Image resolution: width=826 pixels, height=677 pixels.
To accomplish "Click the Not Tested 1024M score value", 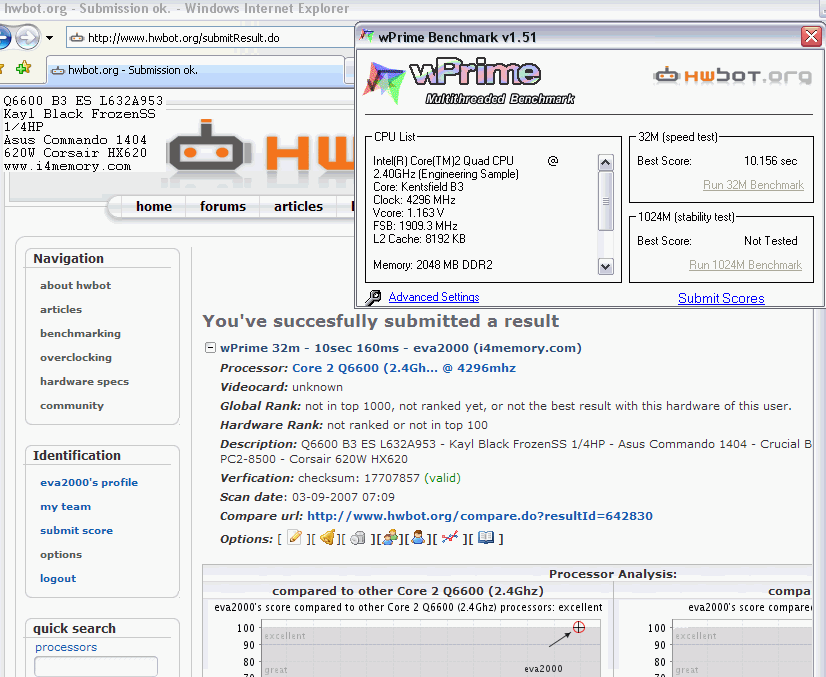I will point(771,241).
